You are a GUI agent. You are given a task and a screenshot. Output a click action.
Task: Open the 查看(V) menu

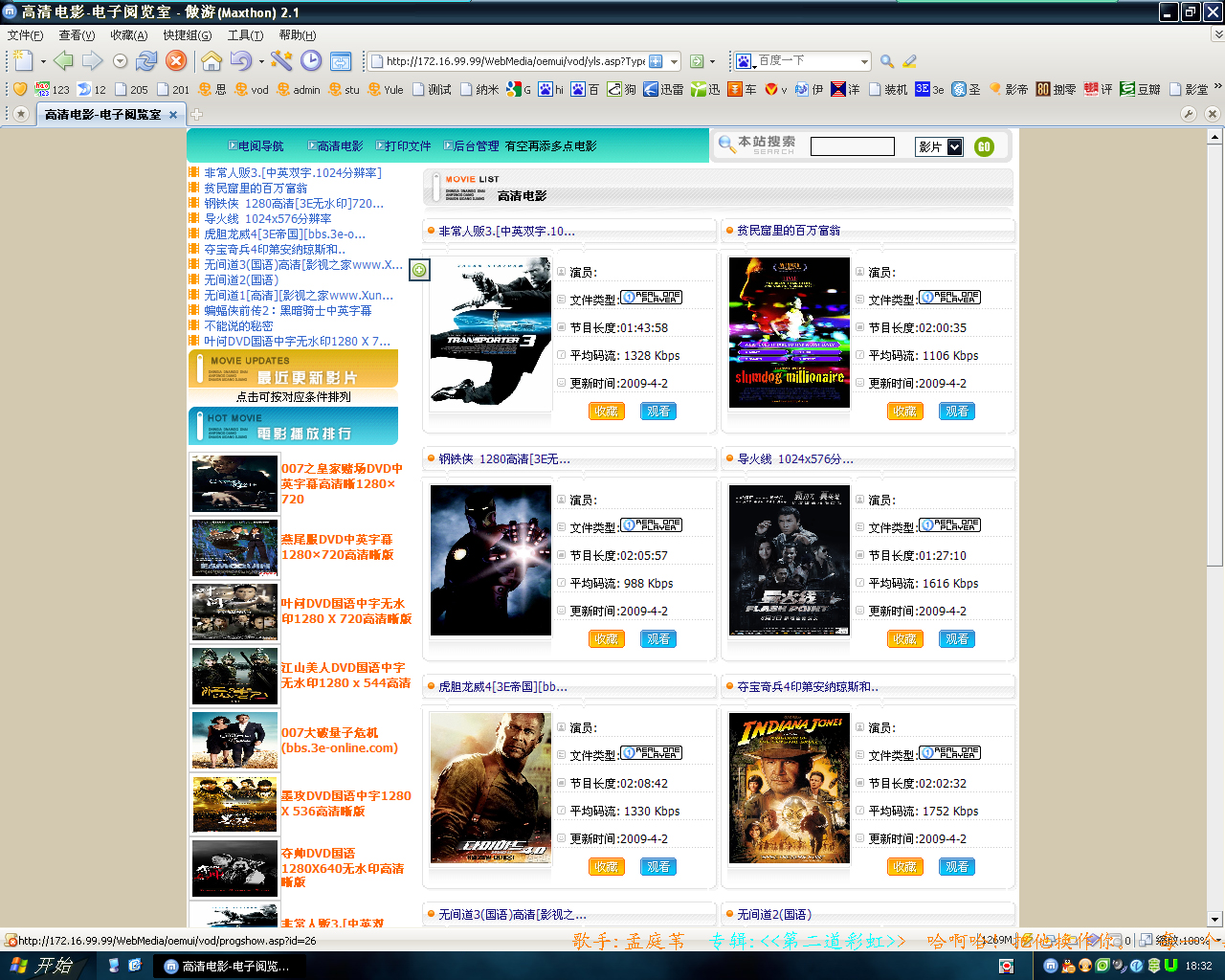[x=78, y=35]
